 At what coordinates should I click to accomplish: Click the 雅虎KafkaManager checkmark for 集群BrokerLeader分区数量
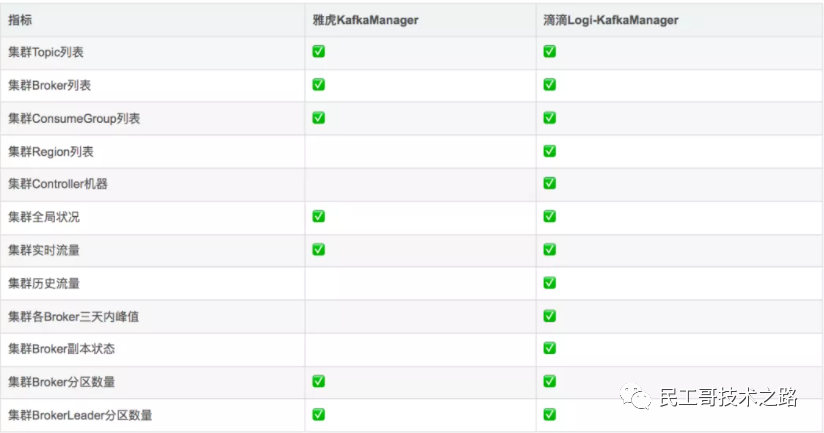[x=318, y=415]
